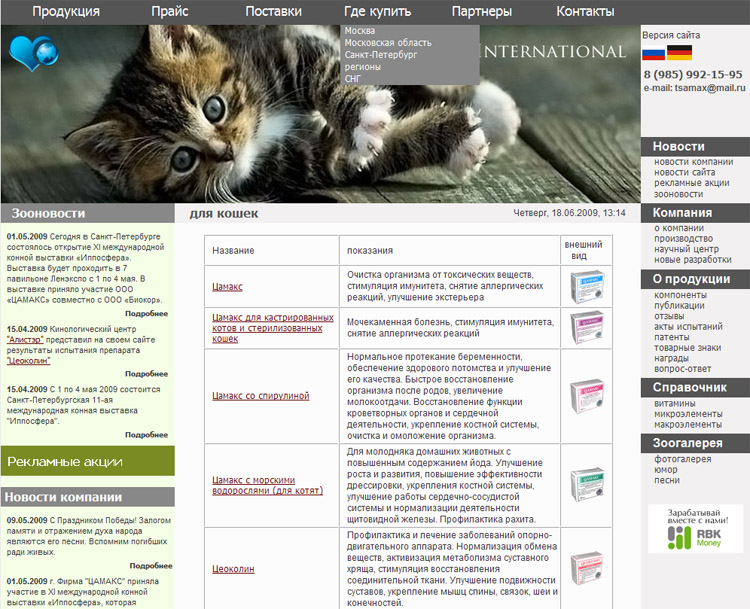Follow the "Цеоколин" link in Зооновости
750x609 pixels.
click(x=28, y=361)
